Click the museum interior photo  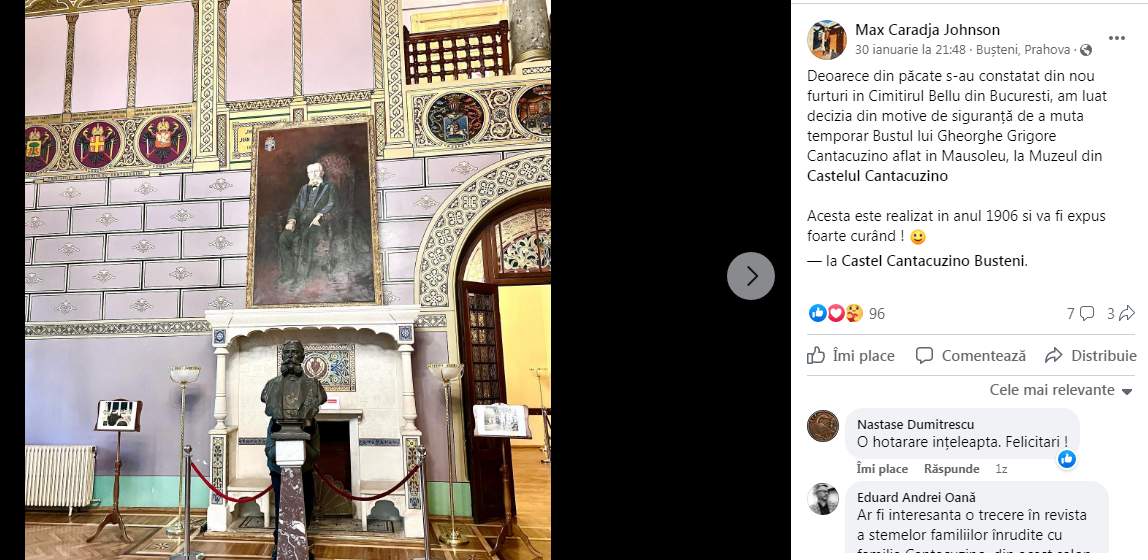click(288, 280)
